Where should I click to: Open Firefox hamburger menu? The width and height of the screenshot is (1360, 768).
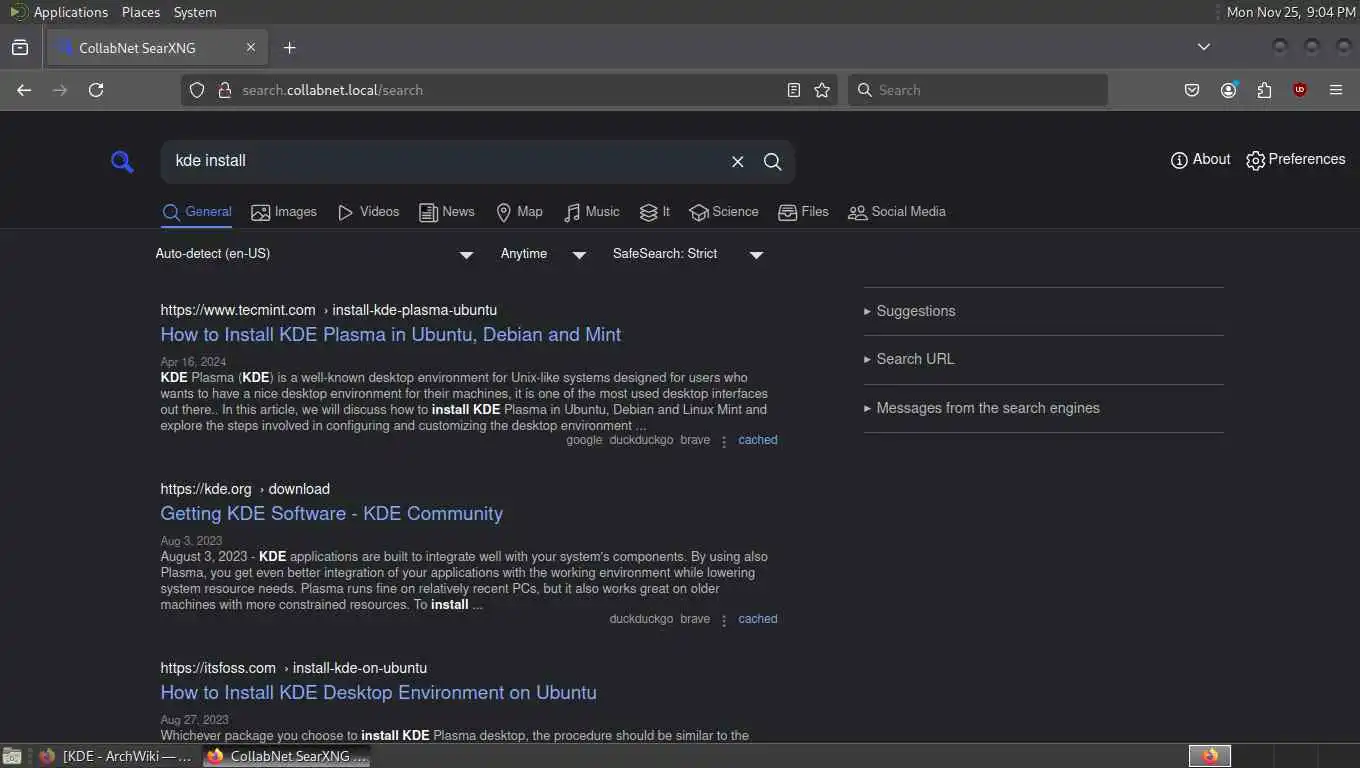coord(1336,90)
